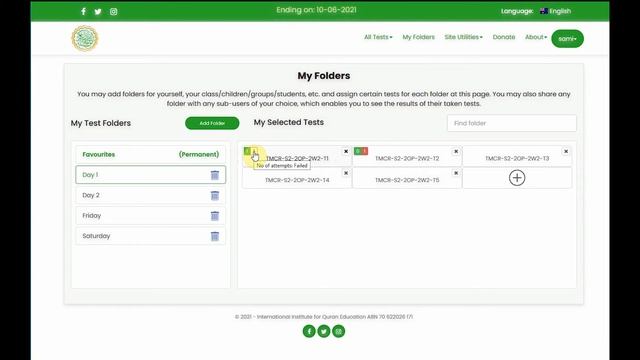Viewport: 640px width, 360px height.
Task: Expand the All Tests dropdown menu
Action: [x=378, y=37]
